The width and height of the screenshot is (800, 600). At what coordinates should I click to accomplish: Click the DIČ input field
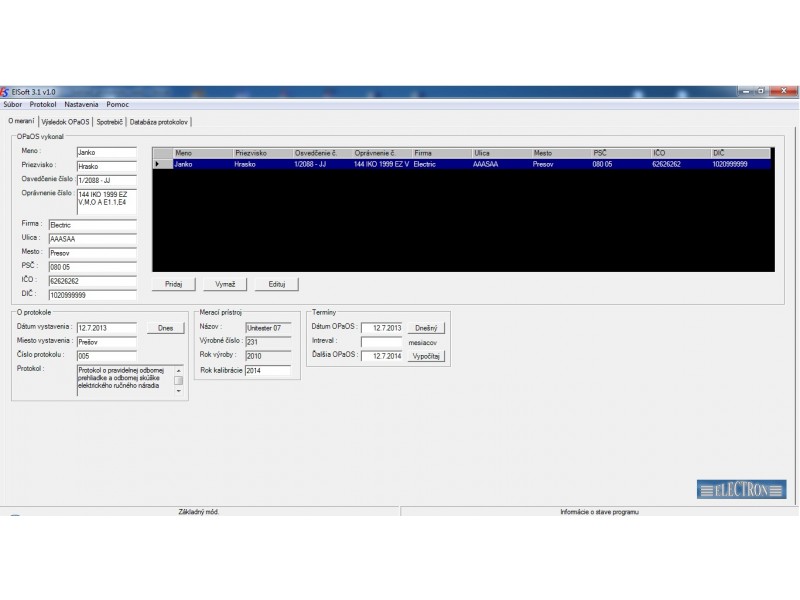(x=92, y=295)
